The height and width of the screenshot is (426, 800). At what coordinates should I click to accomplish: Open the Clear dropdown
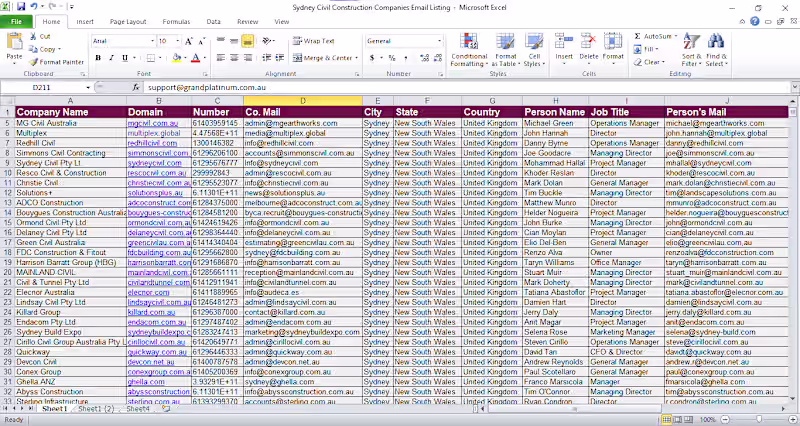click(649, 62)
